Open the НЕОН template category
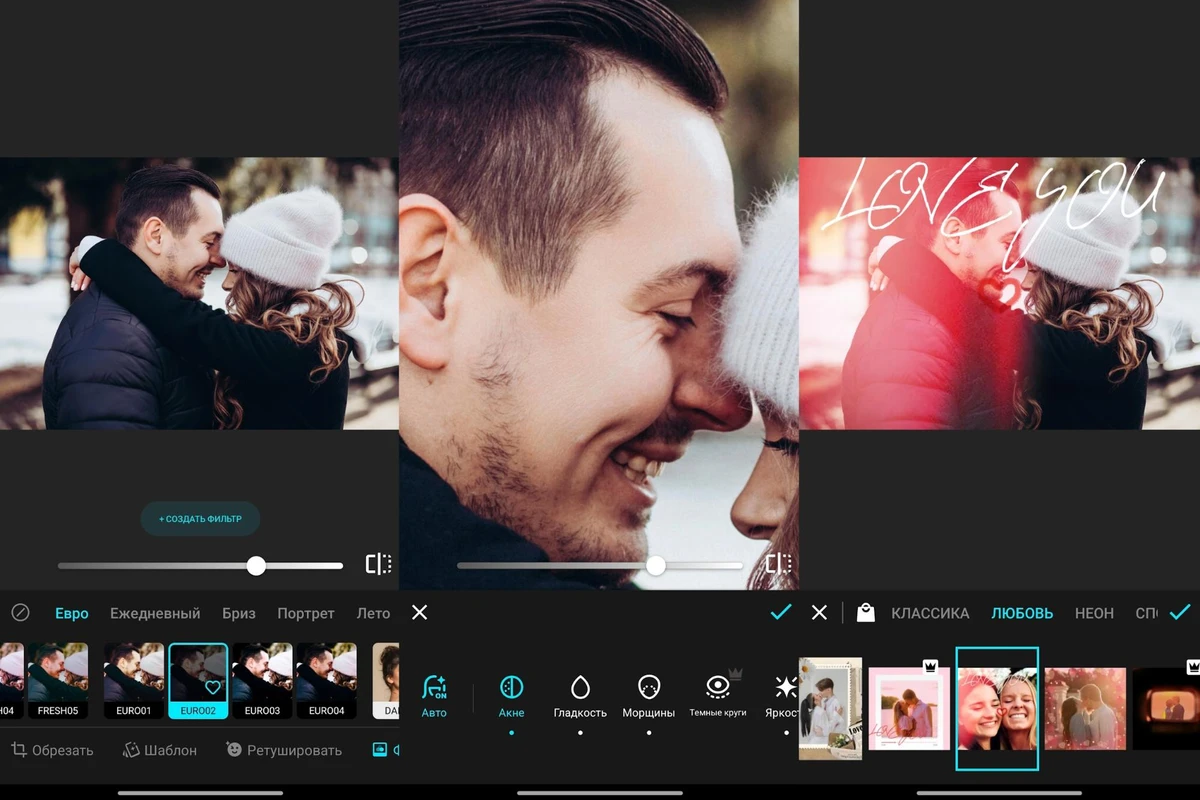Viewport: 1200px width, 800px height. point(1094,613)
